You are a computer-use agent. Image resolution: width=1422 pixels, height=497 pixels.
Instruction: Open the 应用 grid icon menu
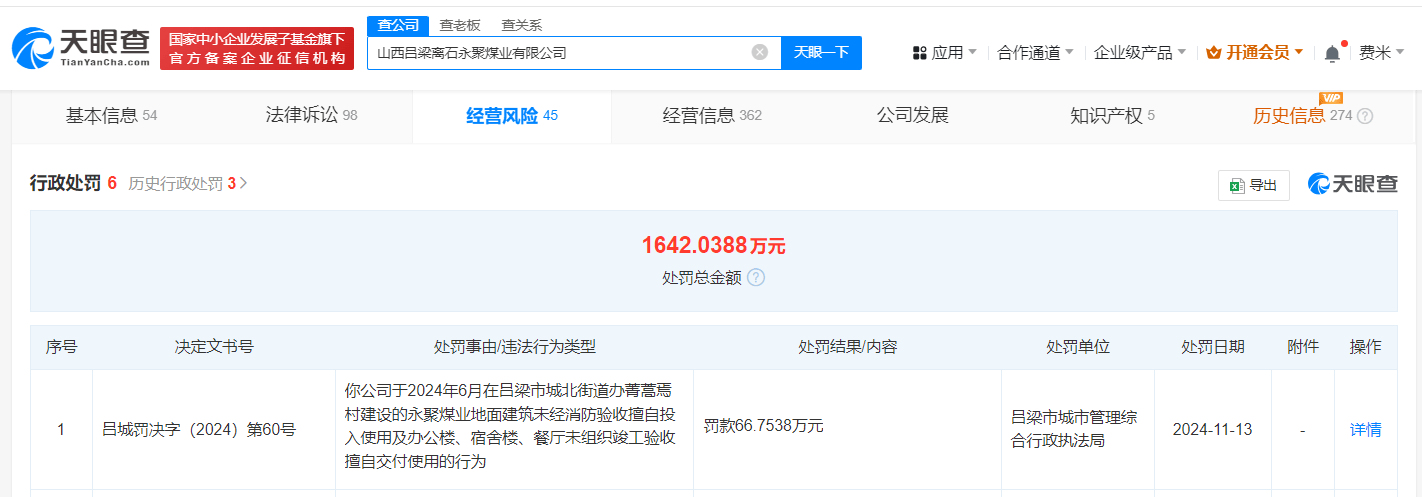[x=945, y=53]
